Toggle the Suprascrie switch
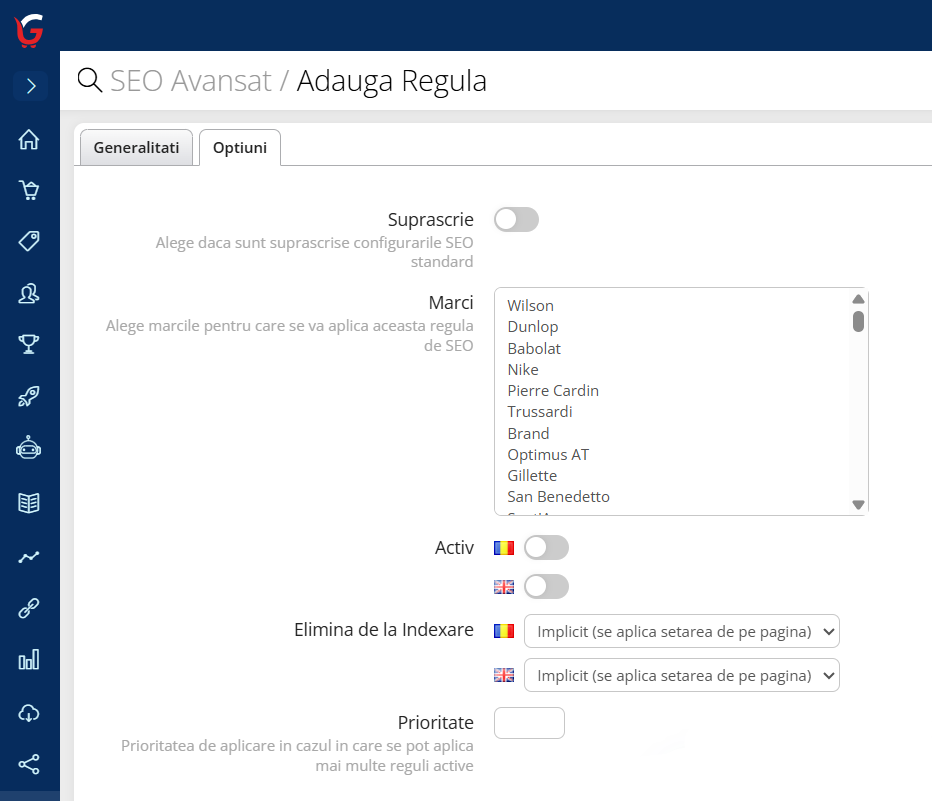932x801 pixels. [517, 220]
